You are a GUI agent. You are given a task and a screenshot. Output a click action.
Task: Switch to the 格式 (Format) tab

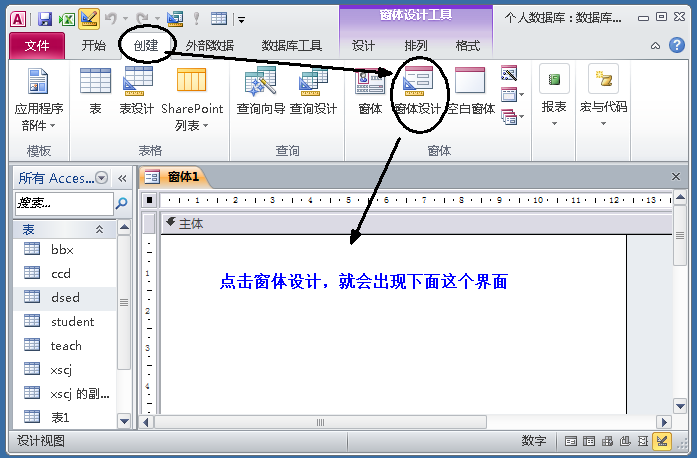[468, 45]
